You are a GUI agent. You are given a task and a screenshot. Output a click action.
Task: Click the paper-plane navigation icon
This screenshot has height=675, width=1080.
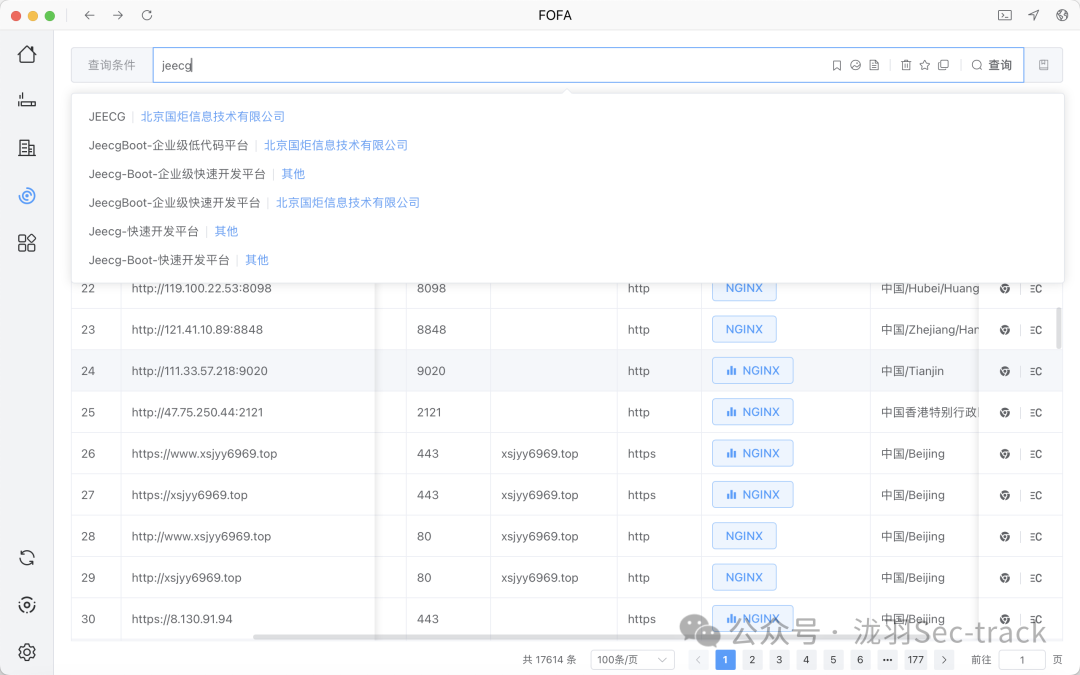[x=1034, y=15]
